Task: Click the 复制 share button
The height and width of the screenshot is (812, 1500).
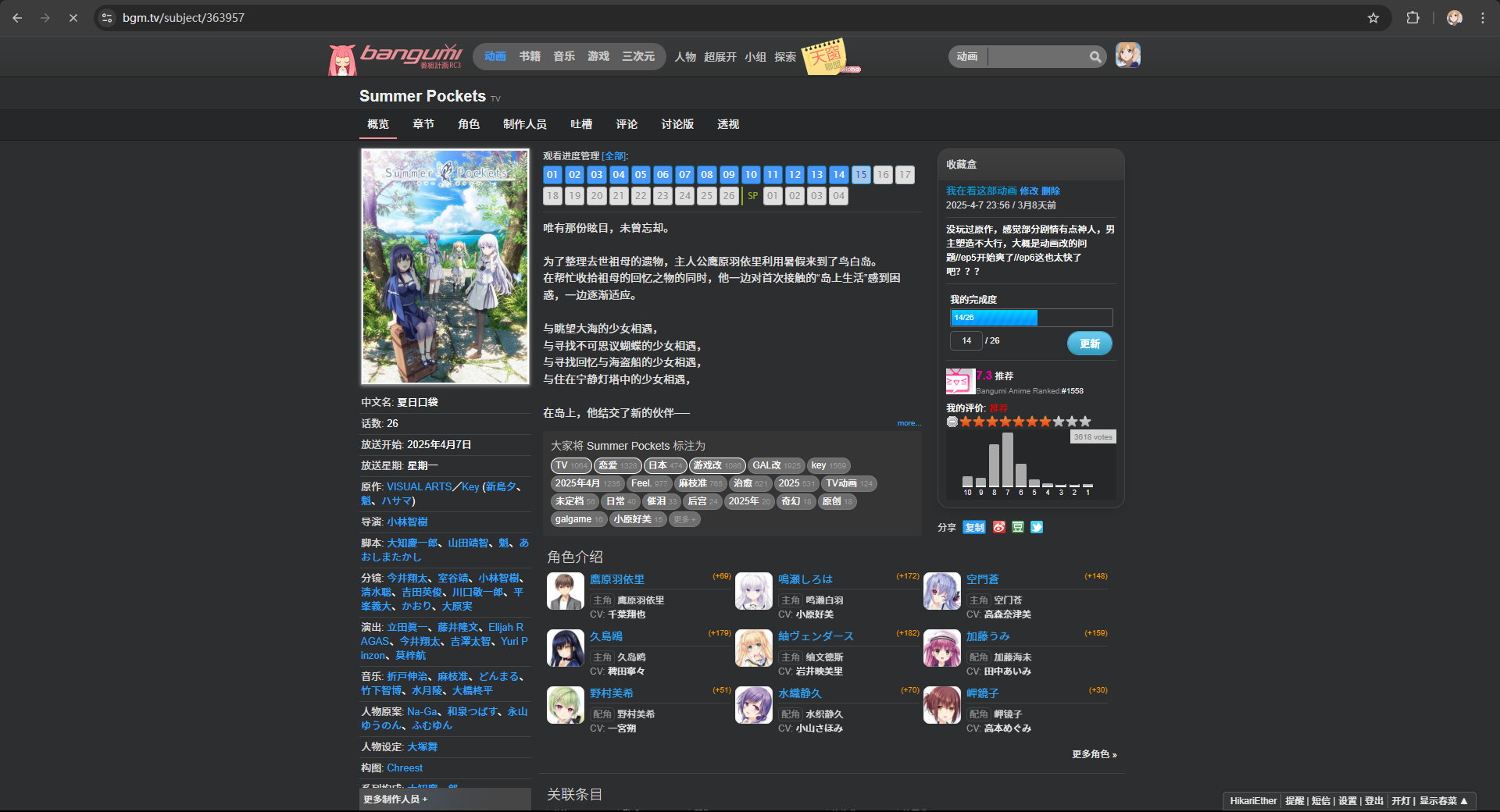Action: [974, 527]
